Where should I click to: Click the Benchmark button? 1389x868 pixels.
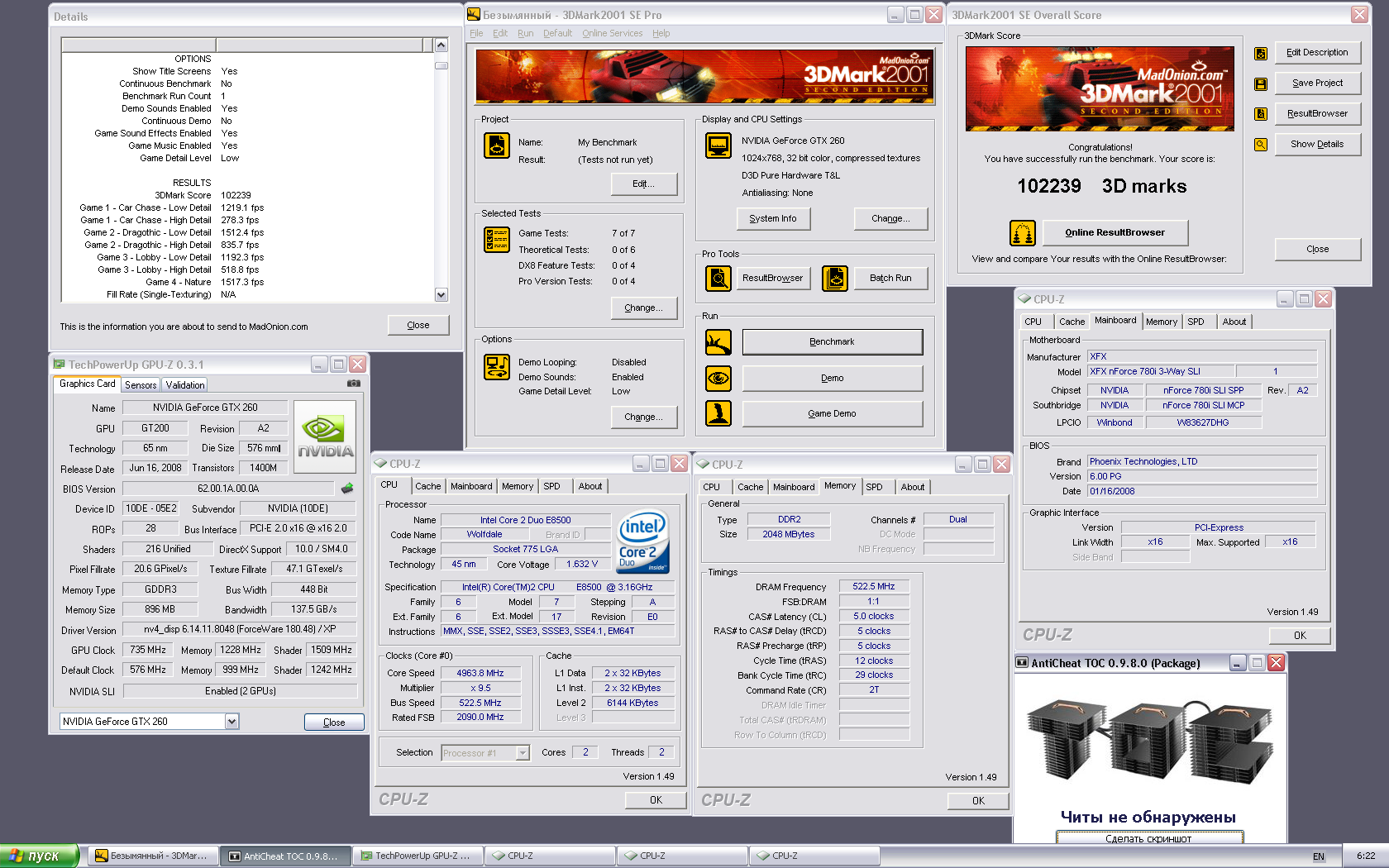[833, 342]
